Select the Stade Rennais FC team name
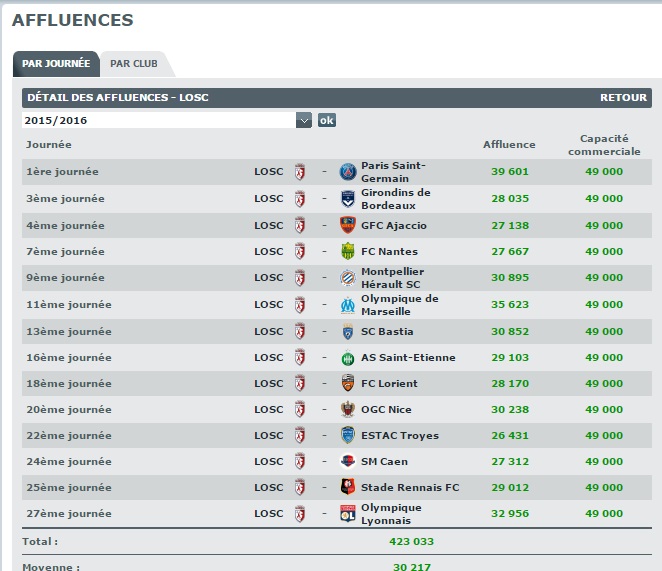 410,487
